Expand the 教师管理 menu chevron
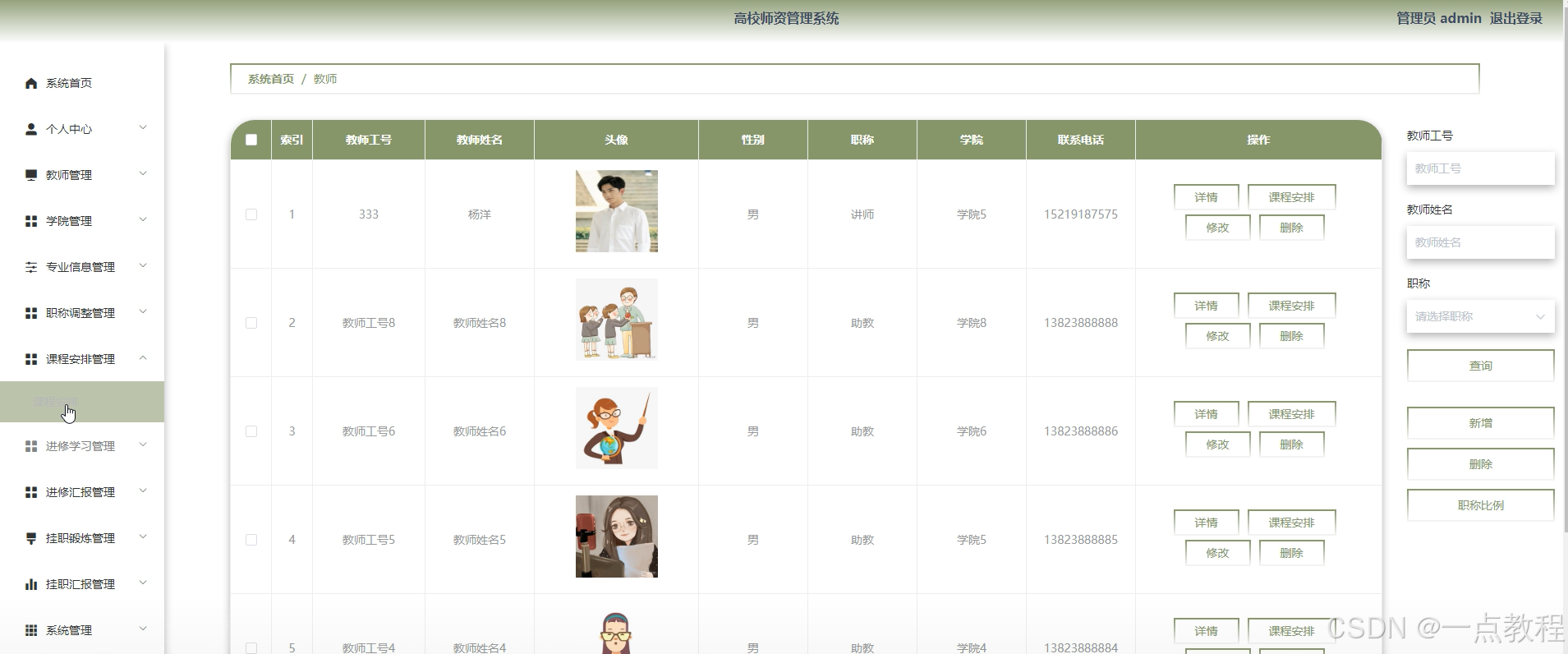 coord(143,173)
